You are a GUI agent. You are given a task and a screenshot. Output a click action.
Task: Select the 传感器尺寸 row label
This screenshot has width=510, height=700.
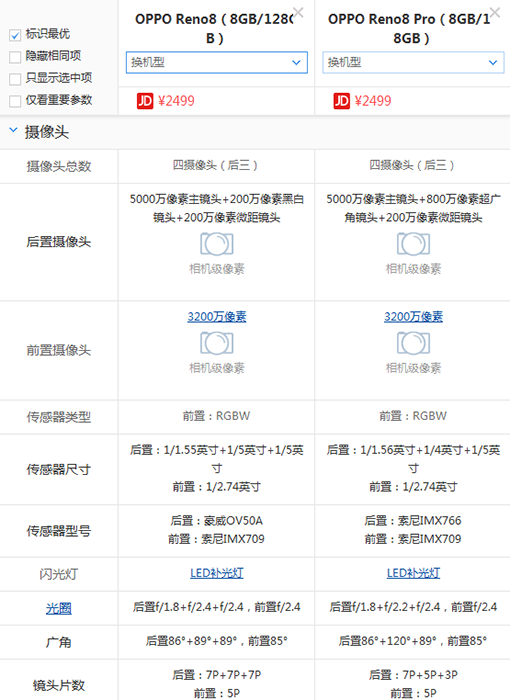[x=59, y=469]
